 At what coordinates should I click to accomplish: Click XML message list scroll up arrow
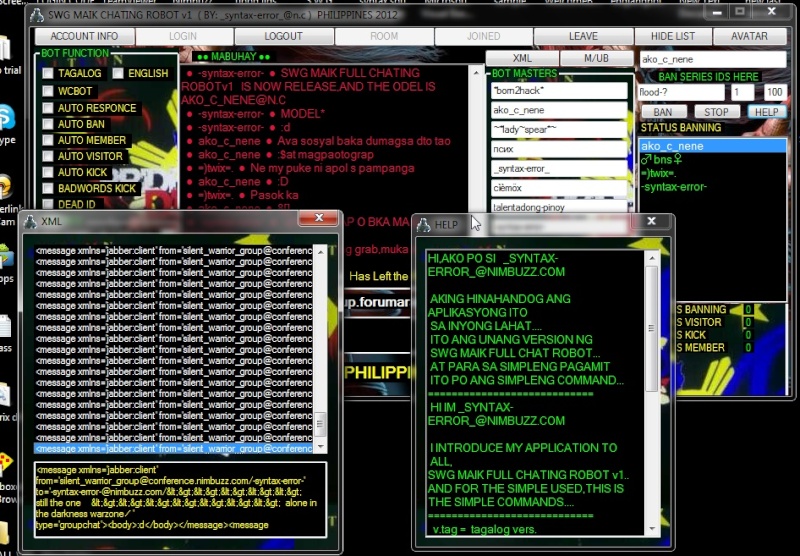[x=320, y=251]
